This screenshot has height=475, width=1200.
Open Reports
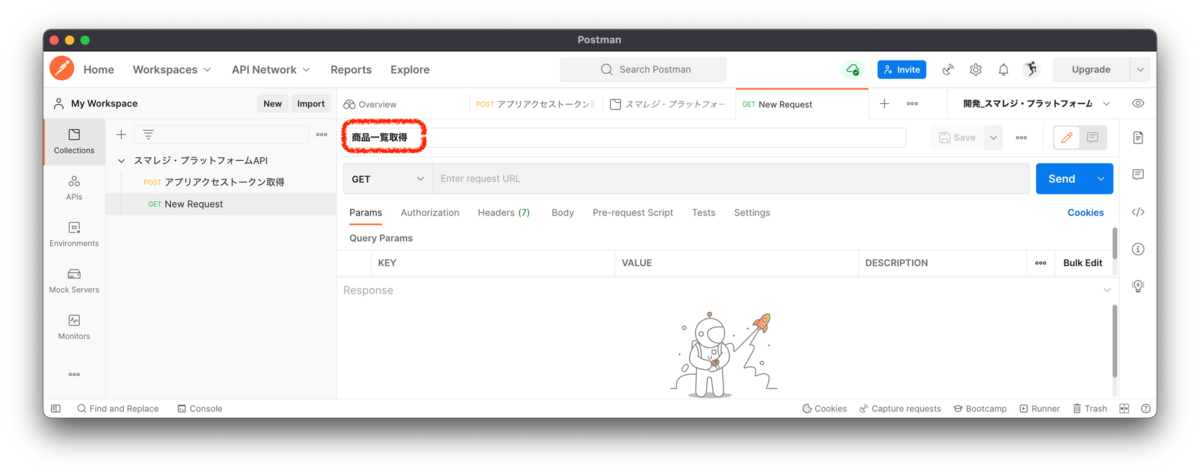click(x=351, y=69)
